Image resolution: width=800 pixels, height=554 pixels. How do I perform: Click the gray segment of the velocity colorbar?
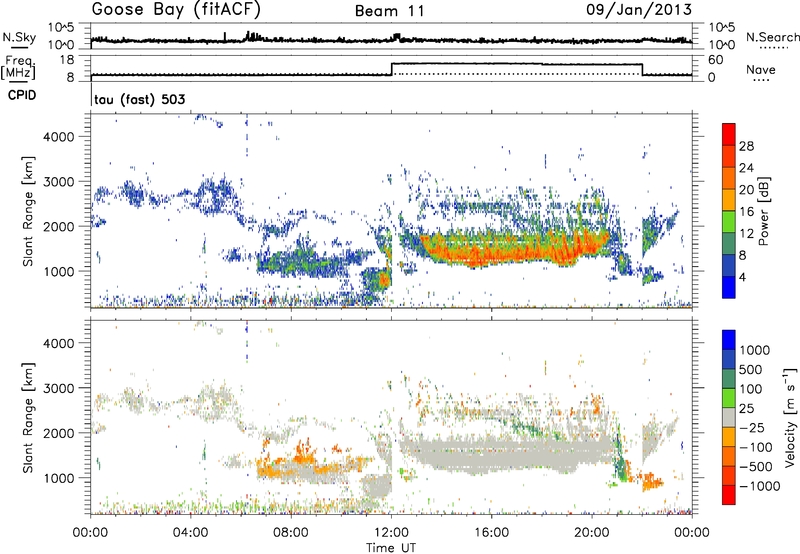(x=729, y=418)
